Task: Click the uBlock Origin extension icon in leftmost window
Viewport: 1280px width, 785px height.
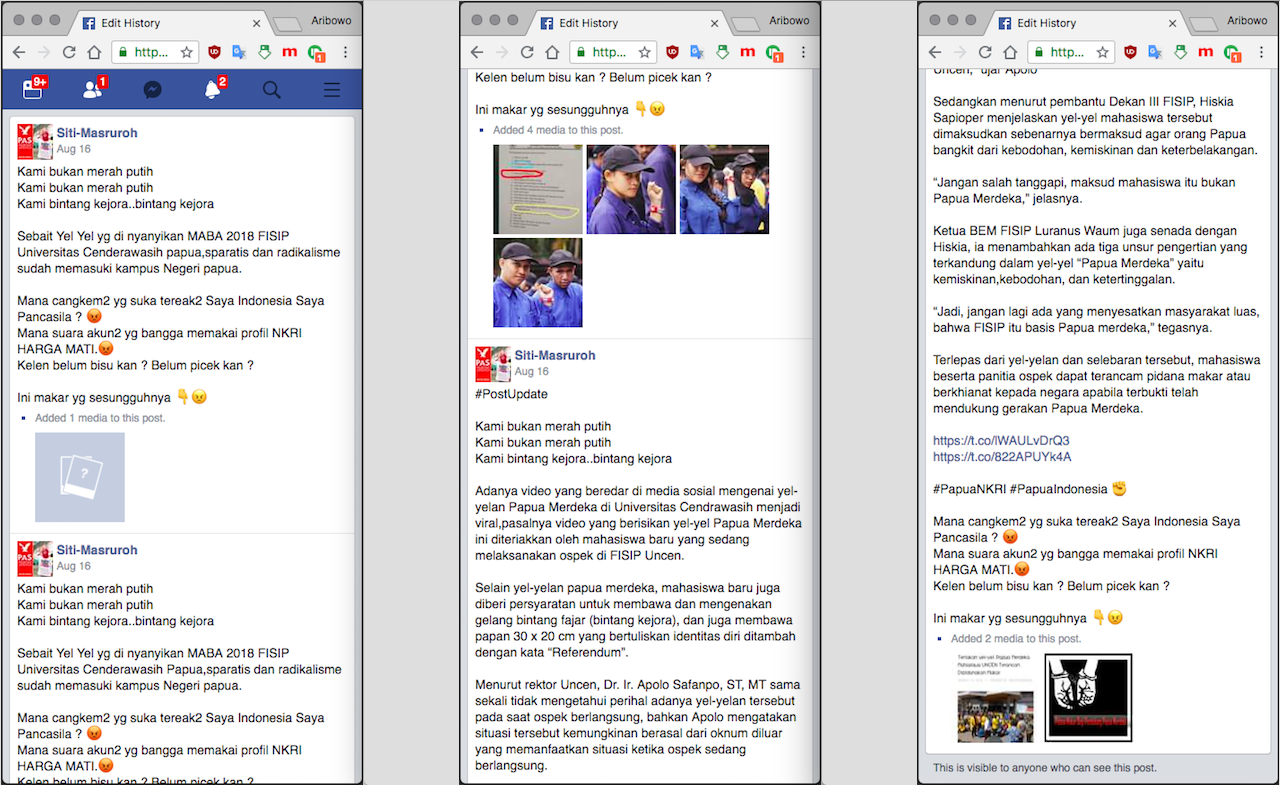Action: point(214,52)
